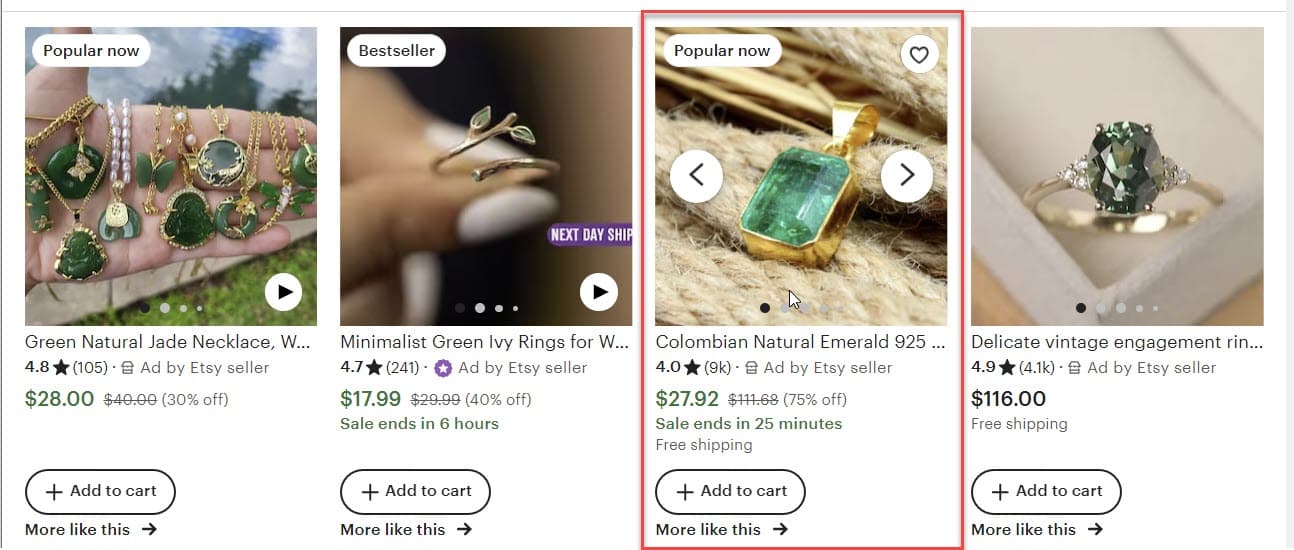Select second carousel dot on Ivy Rings image
The height and width of the screenshot is (550, 1294).
tap(480, 308)
